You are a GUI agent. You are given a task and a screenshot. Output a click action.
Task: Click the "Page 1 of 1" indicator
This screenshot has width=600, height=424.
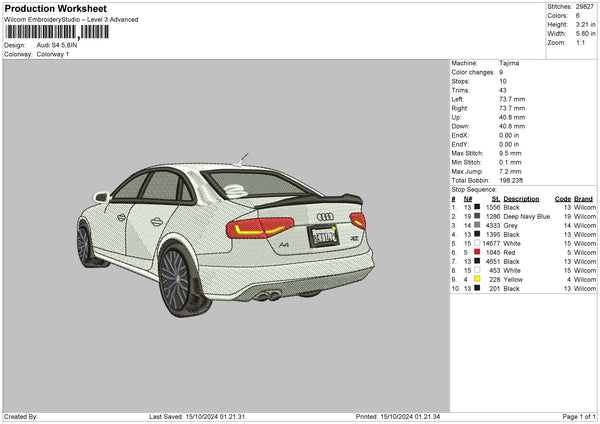click(x=579, y=416)
